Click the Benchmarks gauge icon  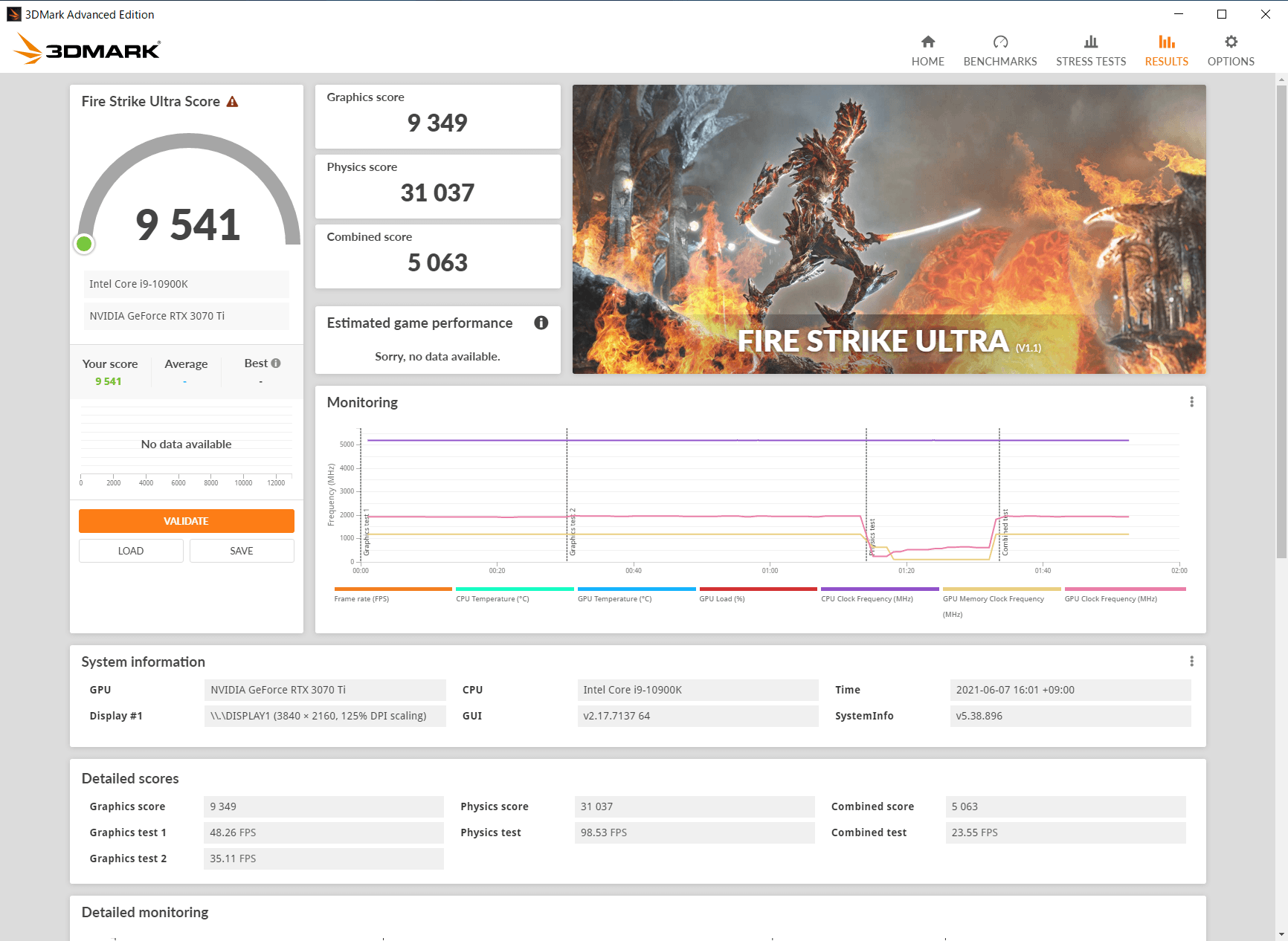(x=1000, y=42)
